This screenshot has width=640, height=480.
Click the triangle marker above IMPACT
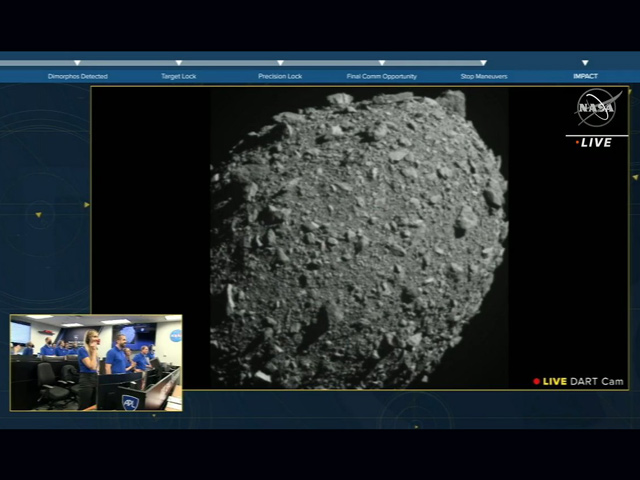[585, 63]
